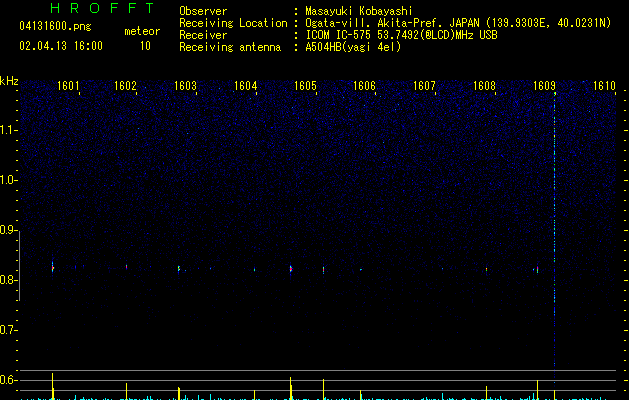This screenshot has height=400, width=629.
Task: Click time axis marker 1601
Action: 68,86
